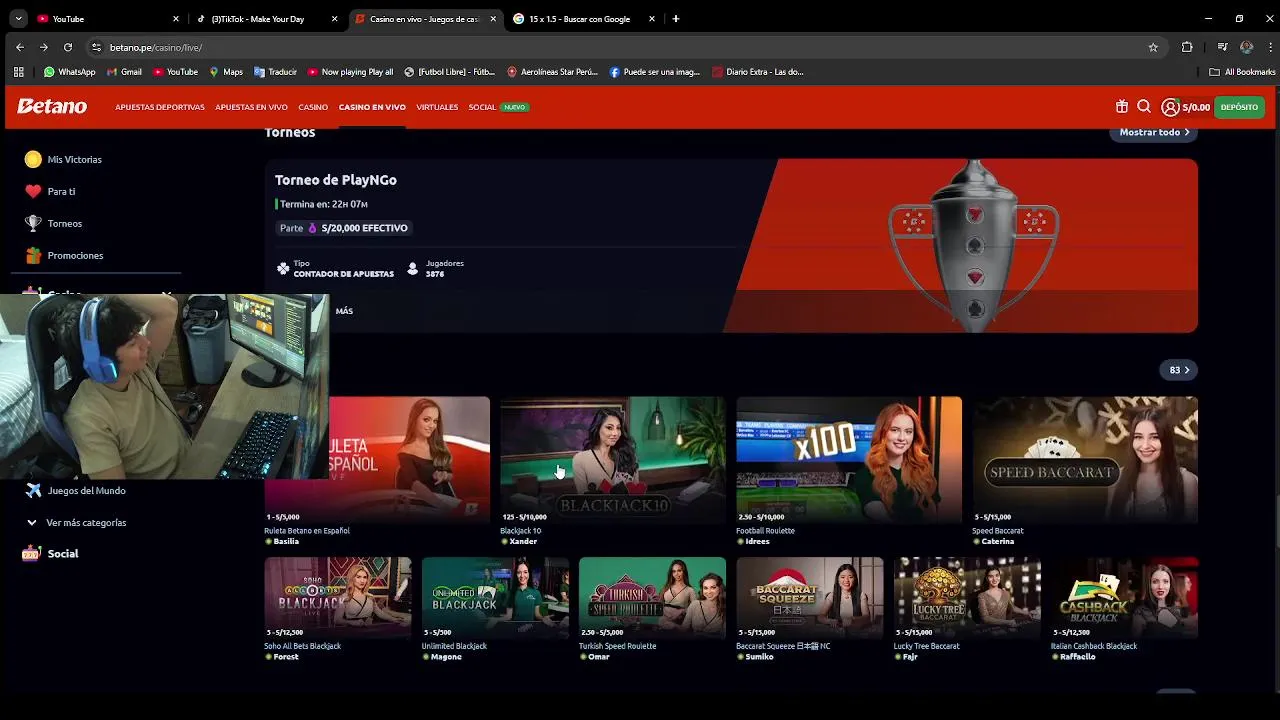Open a new browser tab
Screen dimensions: 1280x720
[676, 19]
